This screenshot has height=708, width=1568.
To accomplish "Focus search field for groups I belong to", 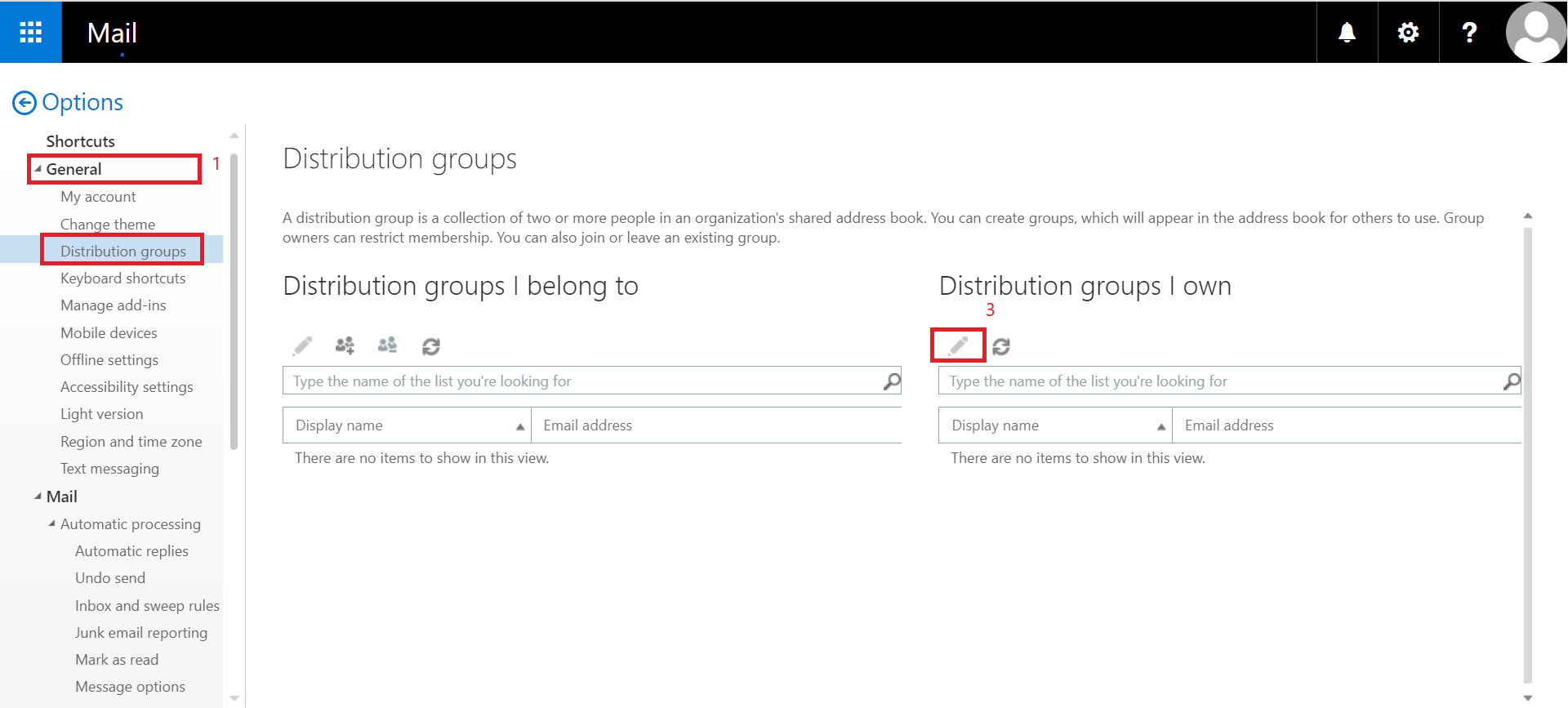I will [581, 381].
